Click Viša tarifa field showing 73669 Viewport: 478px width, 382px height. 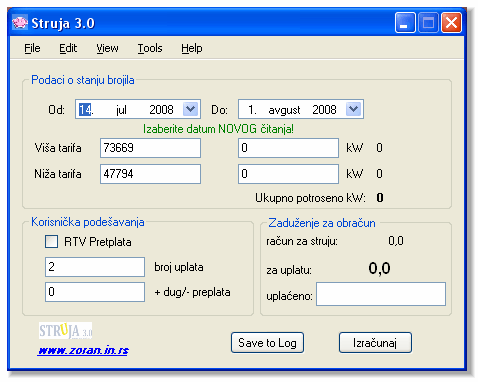point(150,148)
